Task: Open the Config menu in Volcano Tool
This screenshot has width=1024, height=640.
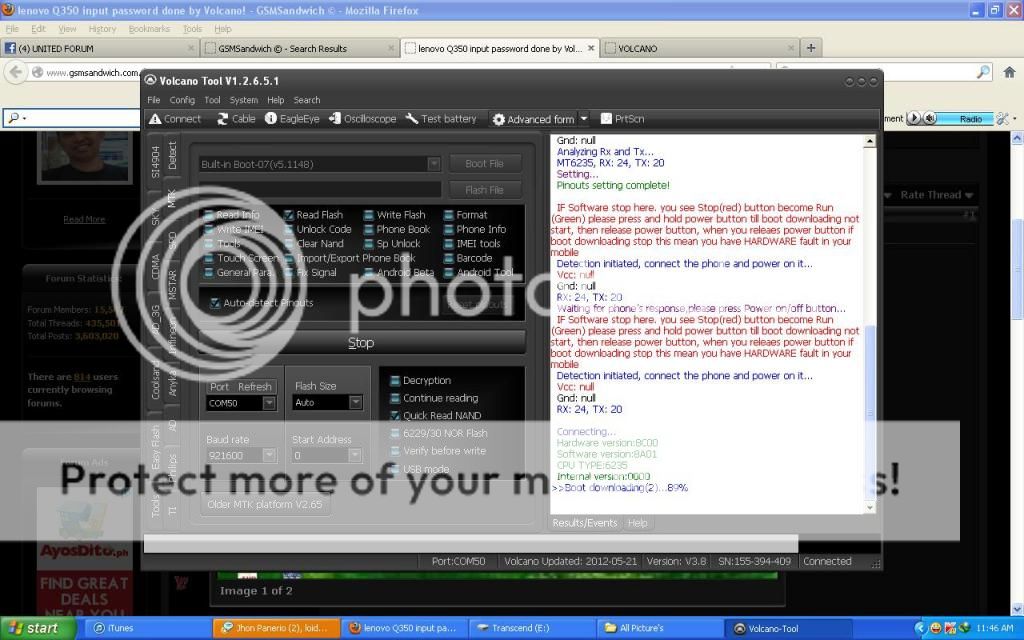Action: point(182,100)
